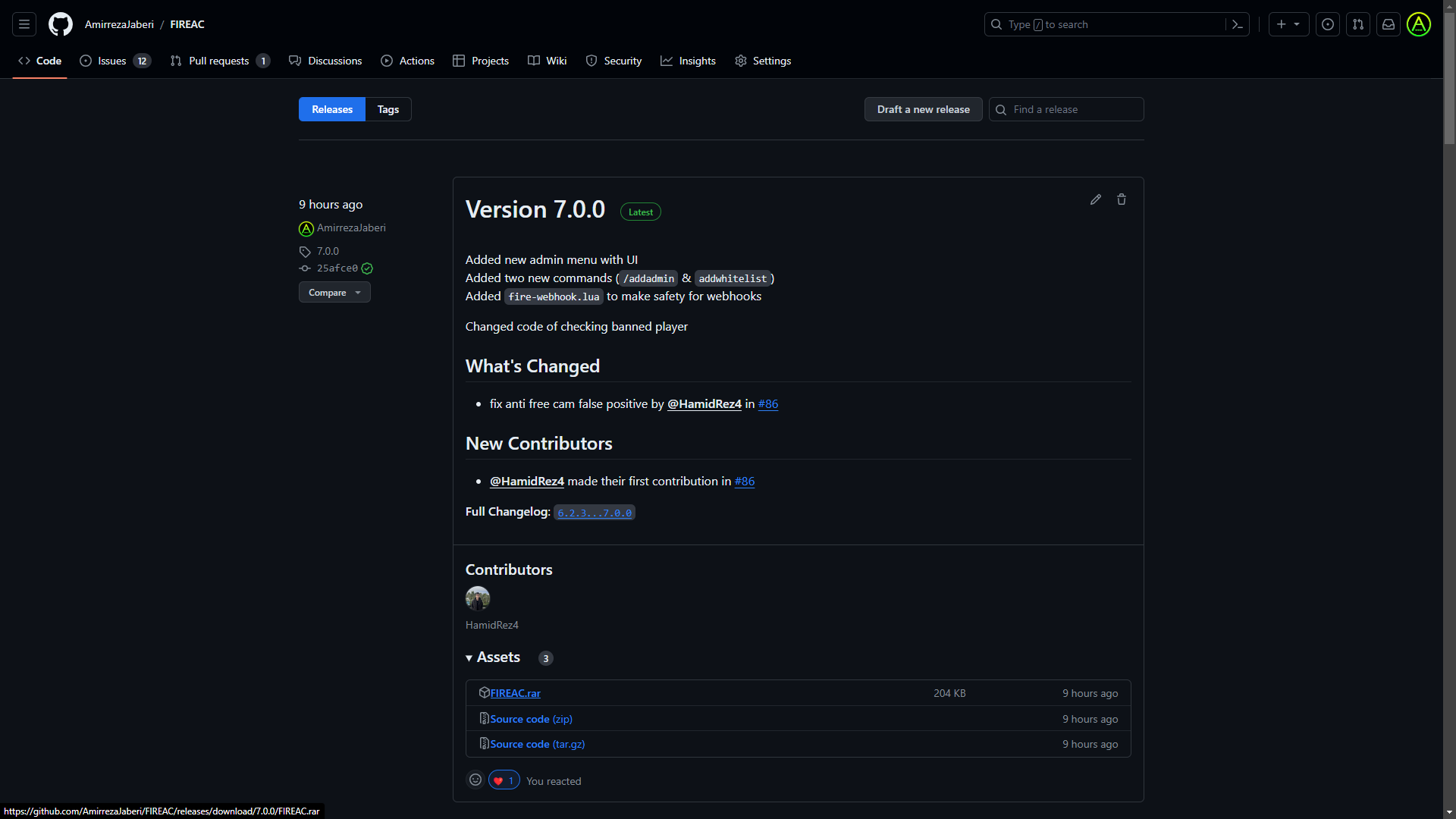Toggle the heart reaction

coord(504,780)
